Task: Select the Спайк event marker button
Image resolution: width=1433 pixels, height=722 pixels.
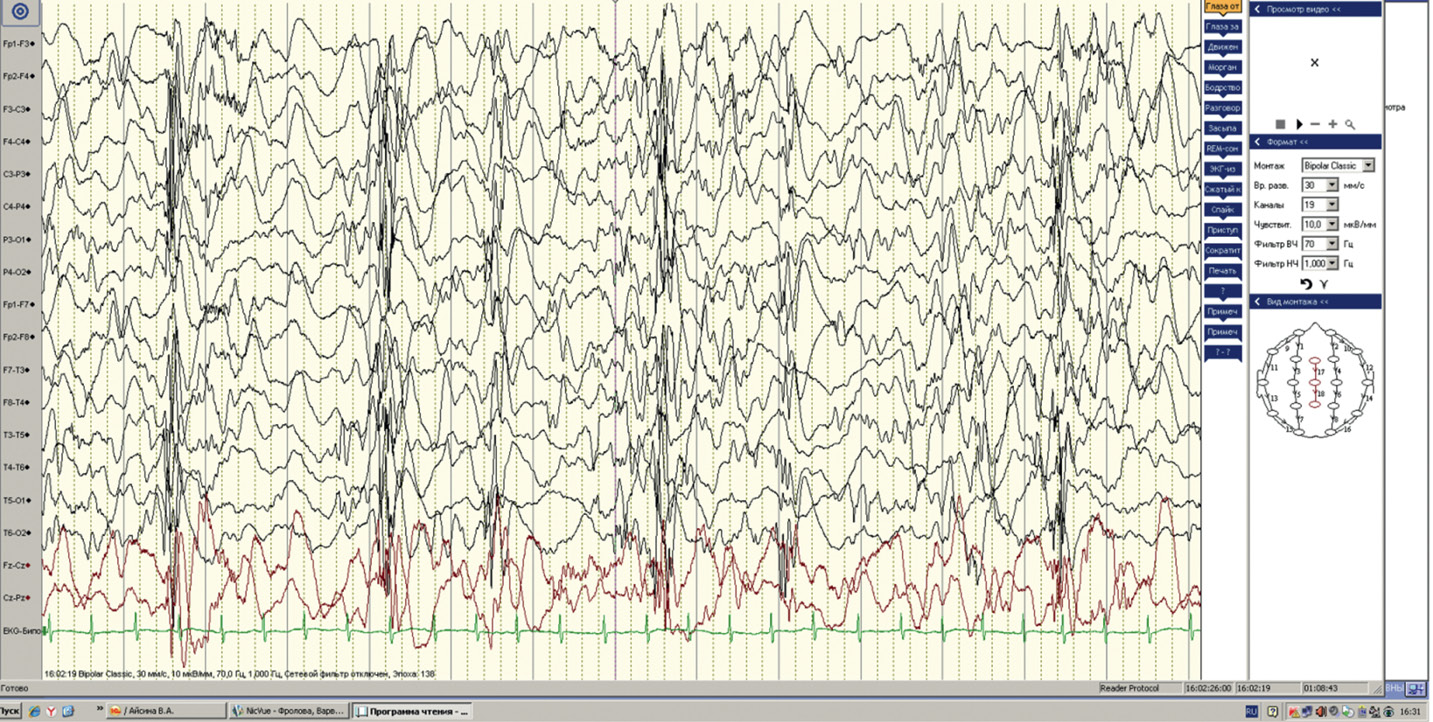Action: [1222, 209]
